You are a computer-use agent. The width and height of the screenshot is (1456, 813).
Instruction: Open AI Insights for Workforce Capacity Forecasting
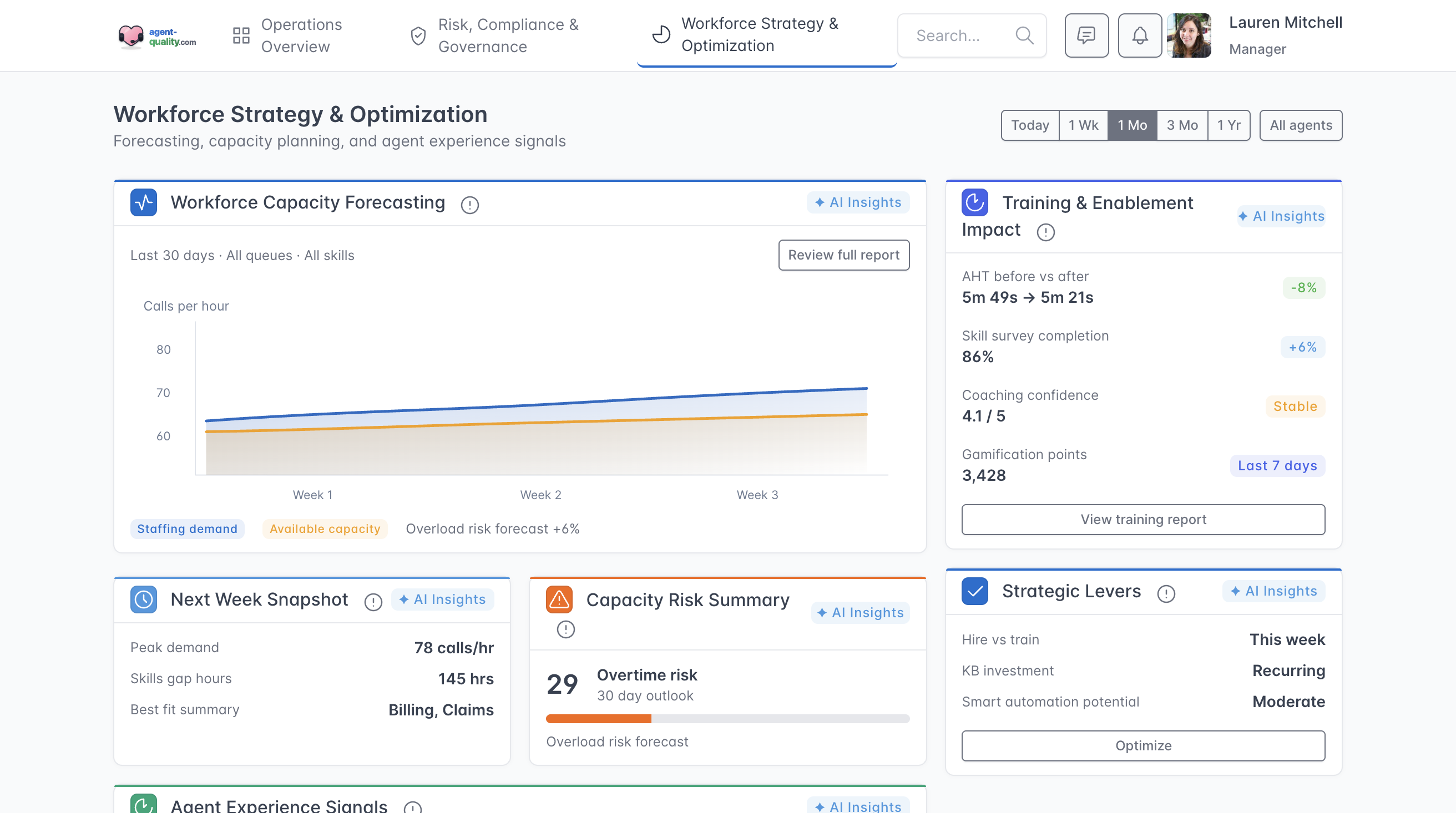(857, 202)
